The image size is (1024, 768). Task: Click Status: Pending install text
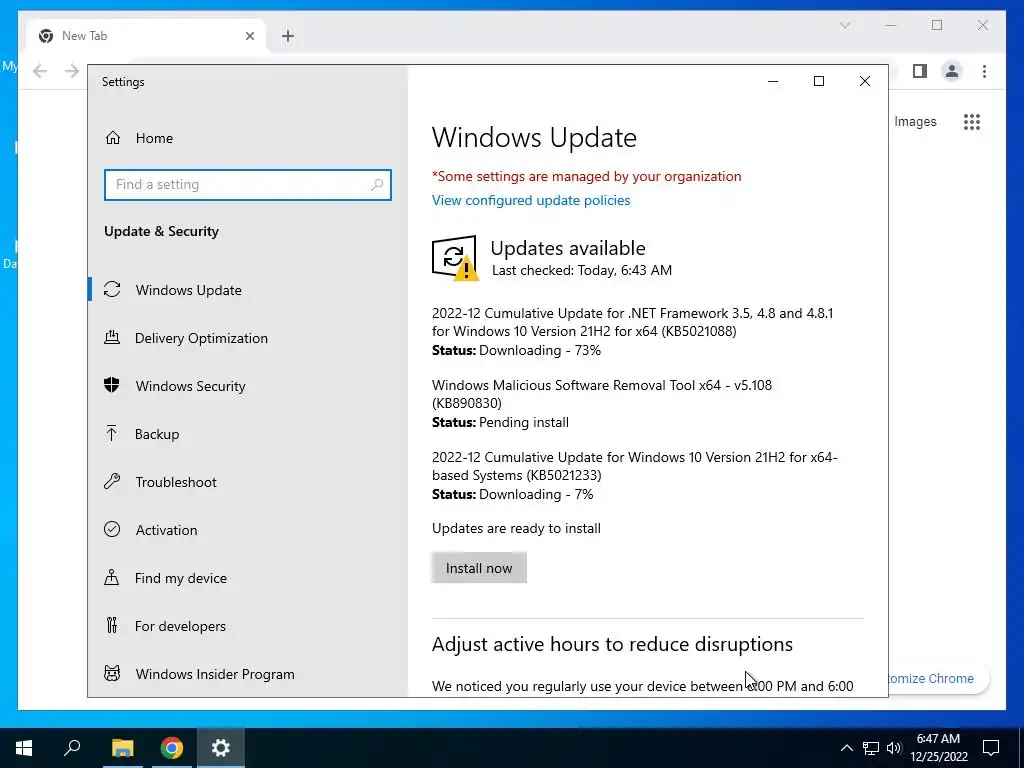pos(500,423)
